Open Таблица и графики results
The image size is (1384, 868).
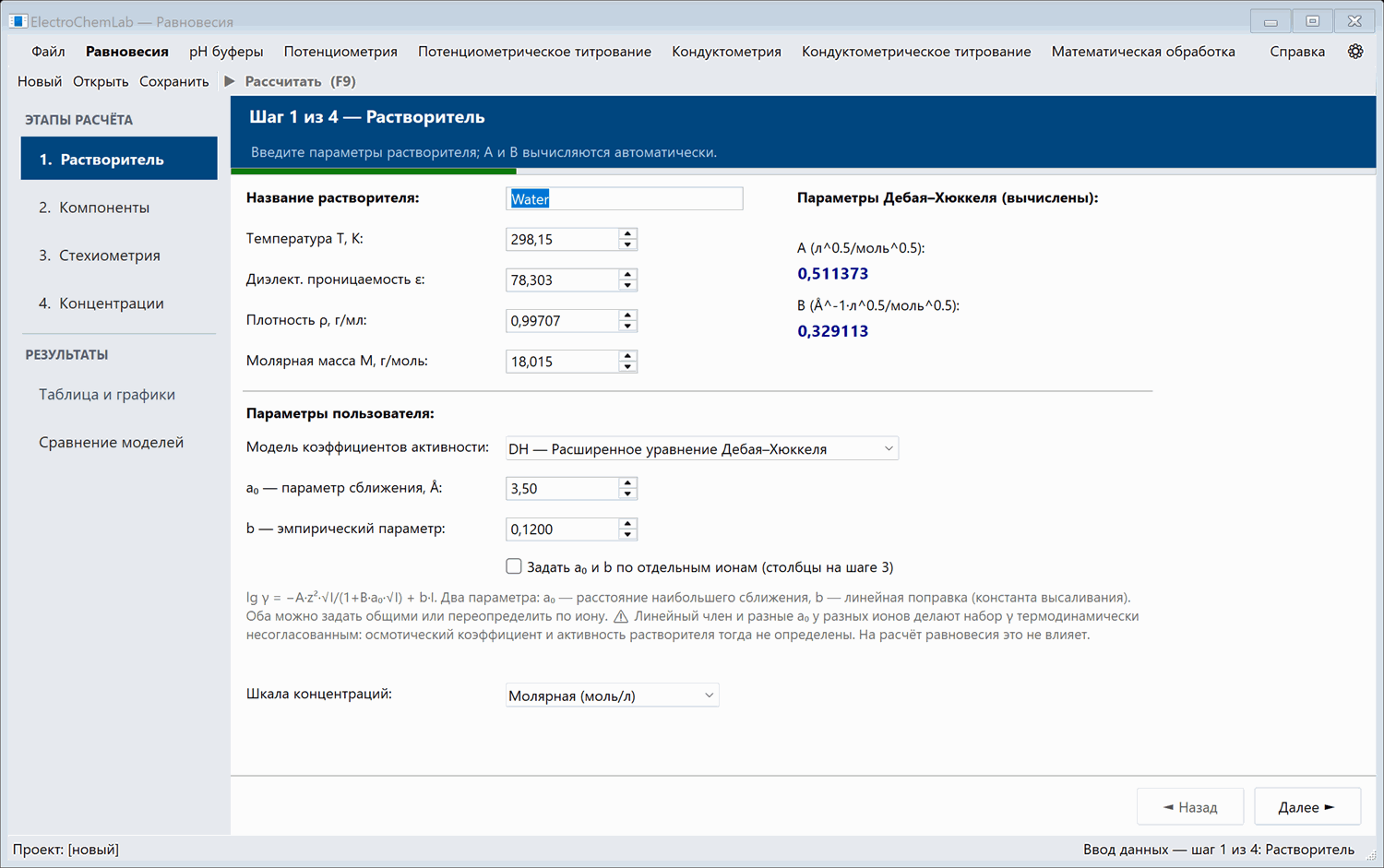point(119,395)
